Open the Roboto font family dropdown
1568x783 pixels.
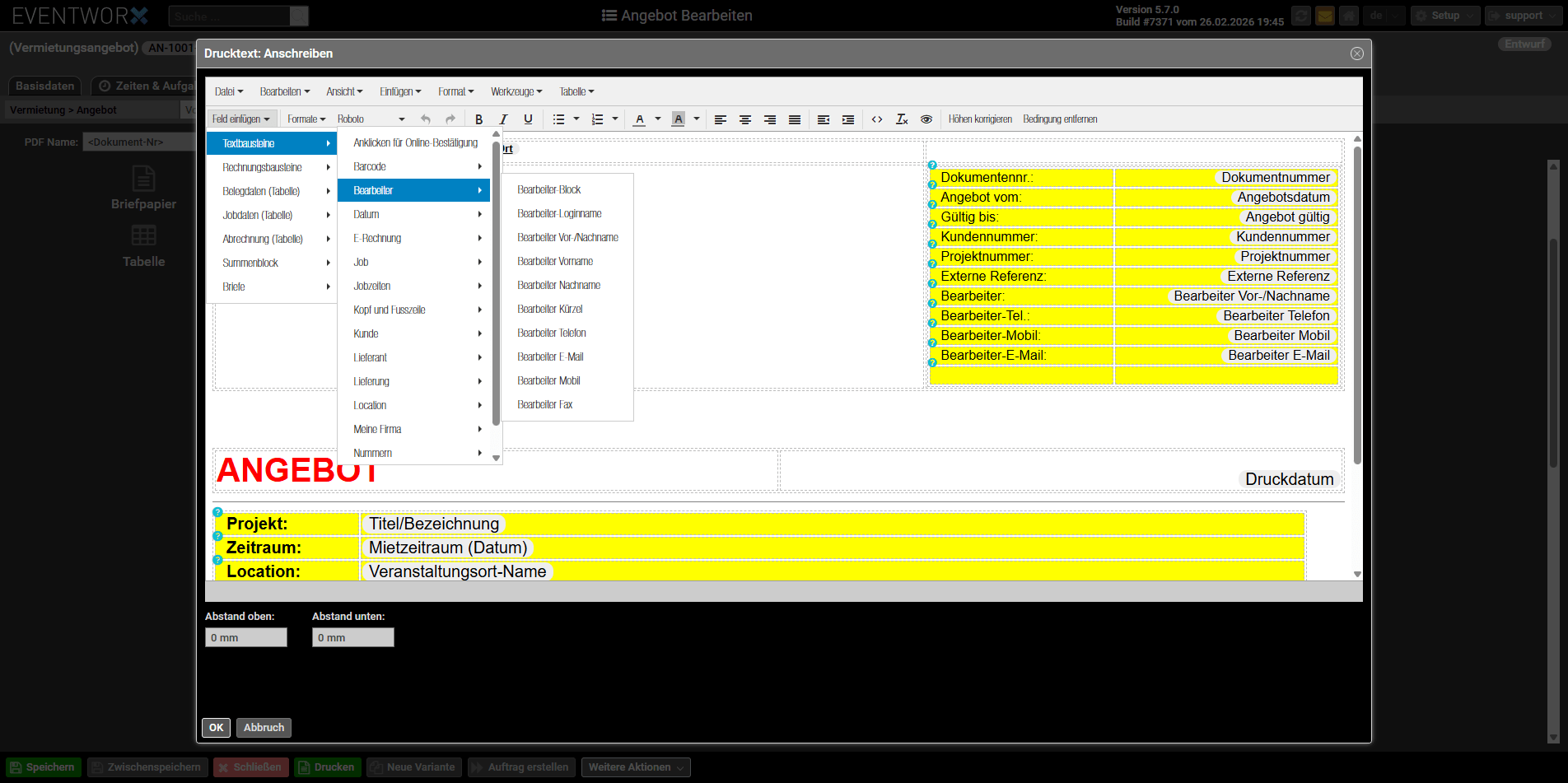tap(371, 119)
